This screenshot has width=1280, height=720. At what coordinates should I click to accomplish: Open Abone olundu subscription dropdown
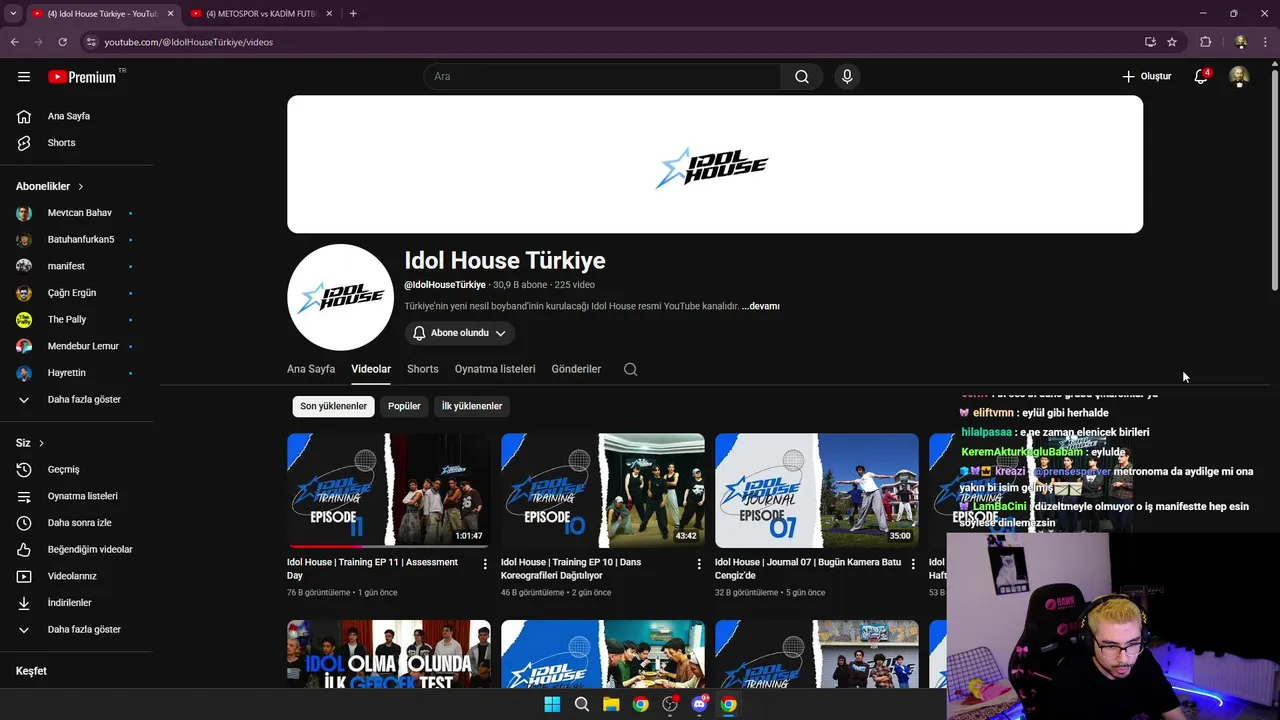click(460, 333)
